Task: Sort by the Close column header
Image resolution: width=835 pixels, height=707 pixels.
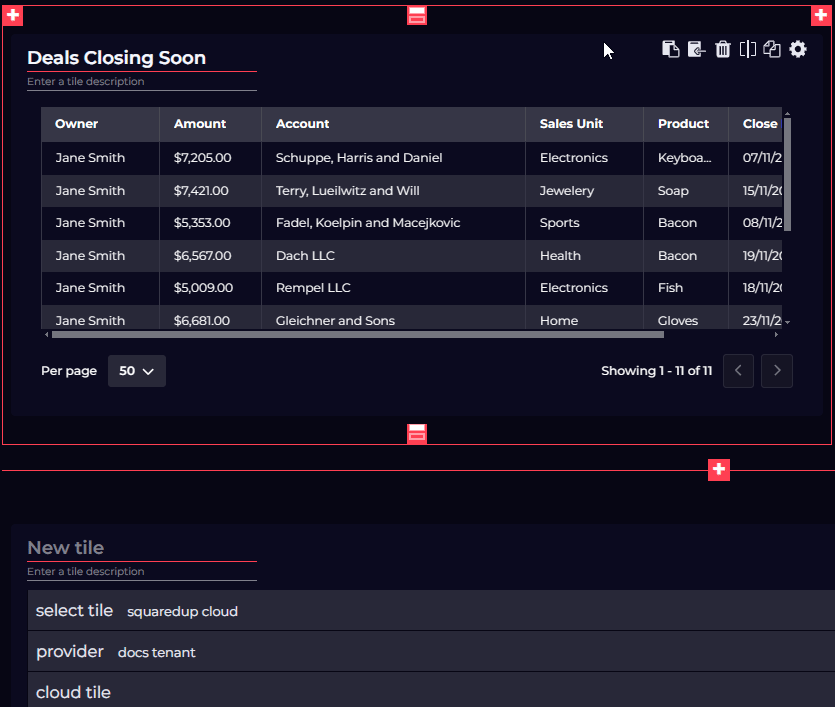Action: click(x=756, y=124)
